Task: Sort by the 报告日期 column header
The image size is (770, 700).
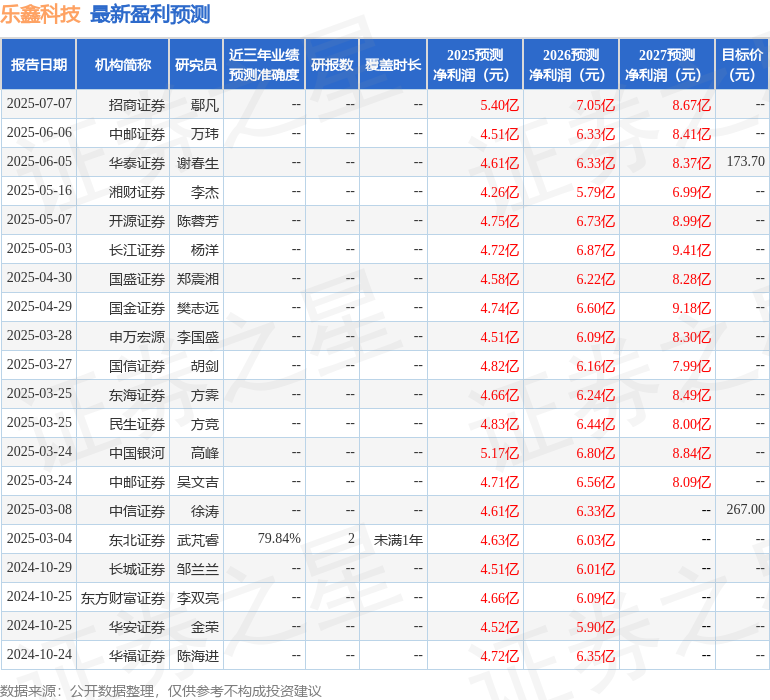Action: [x=39, y=65]
